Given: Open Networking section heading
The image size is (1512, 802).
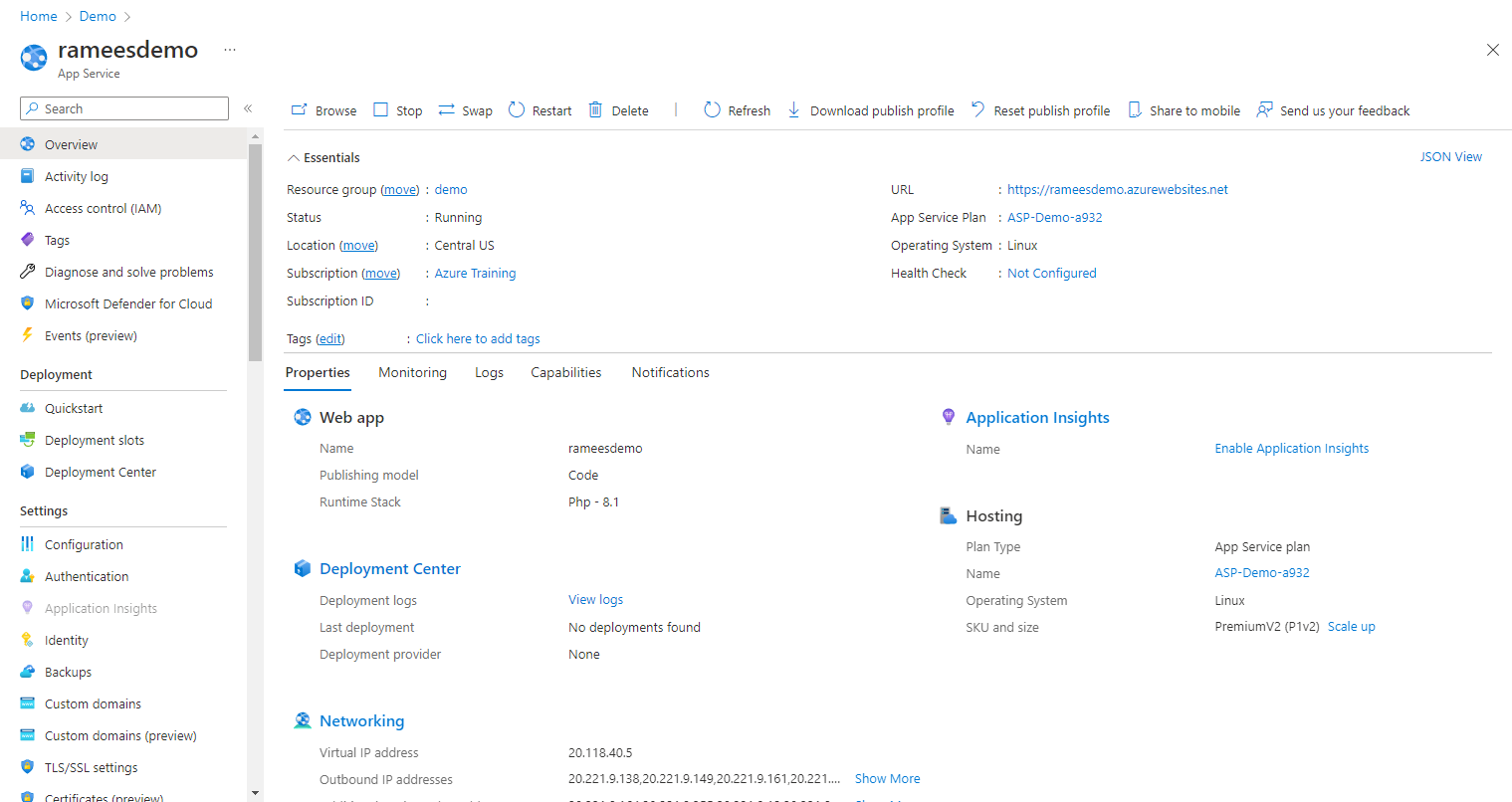Looking at the screenshot, I should (x=361, y=720).
